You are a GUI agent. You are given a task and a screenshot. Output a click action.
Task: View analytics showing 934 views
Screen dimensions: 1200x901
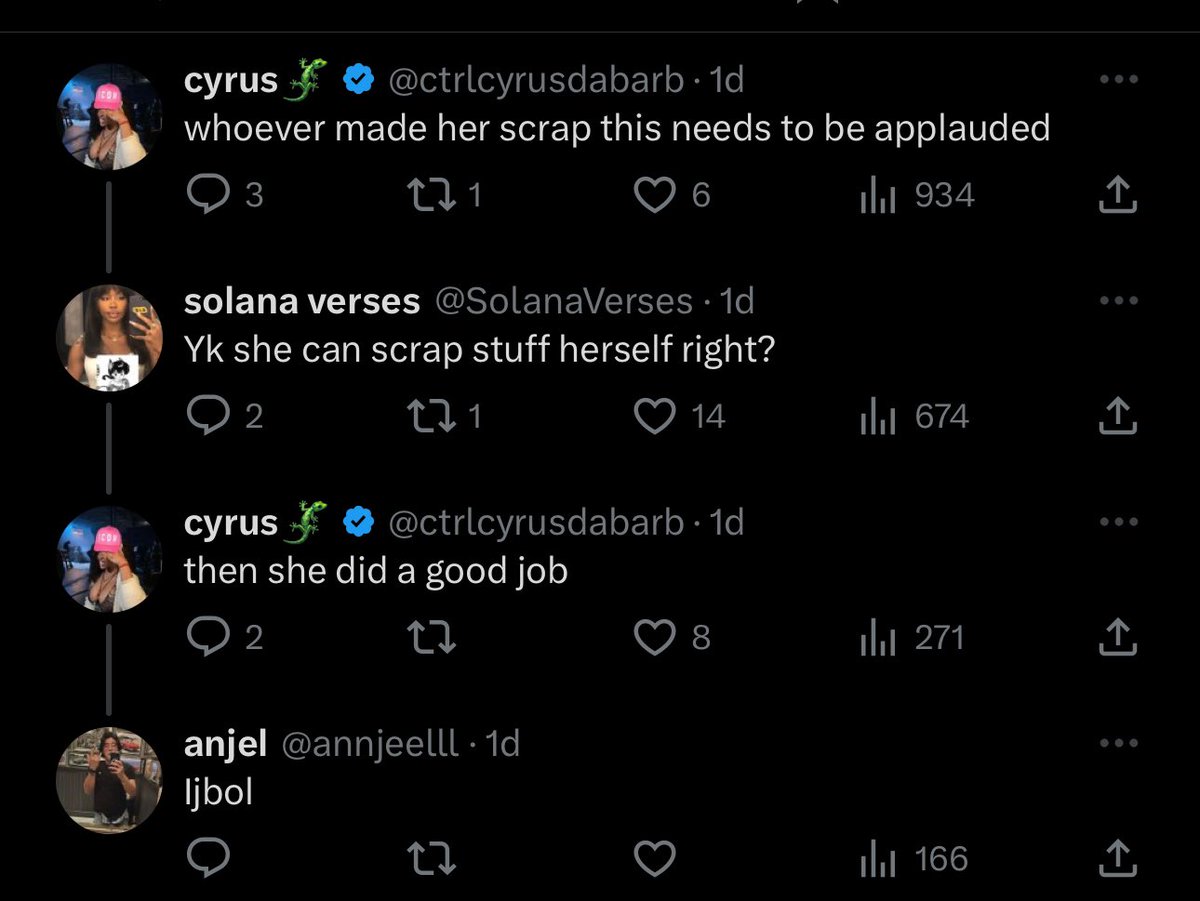(x=916, y=195)
